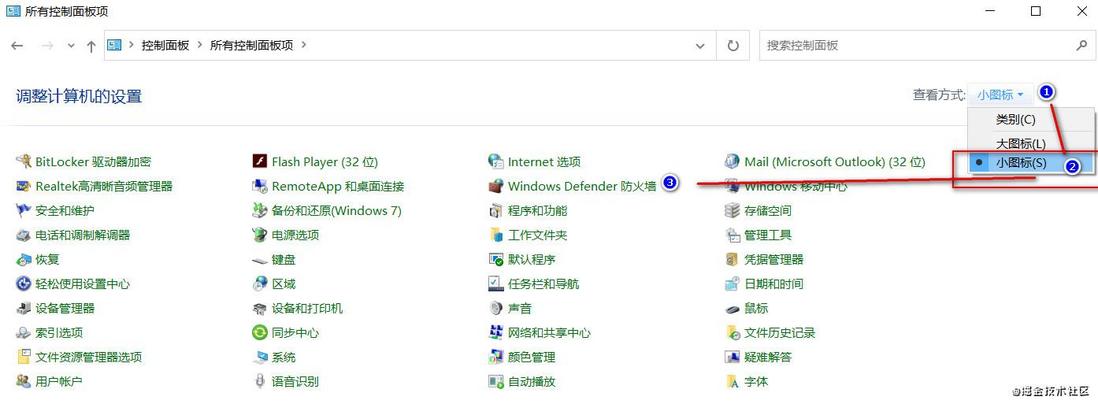Click the 网络和共享中心 icon

(x=496, y=333)
